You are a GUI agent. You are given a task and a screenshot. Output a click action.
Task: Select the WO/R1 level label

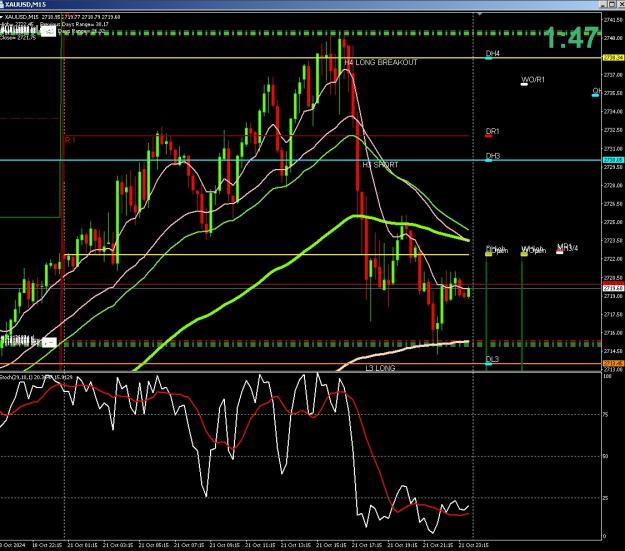click(x=533, y=79)
